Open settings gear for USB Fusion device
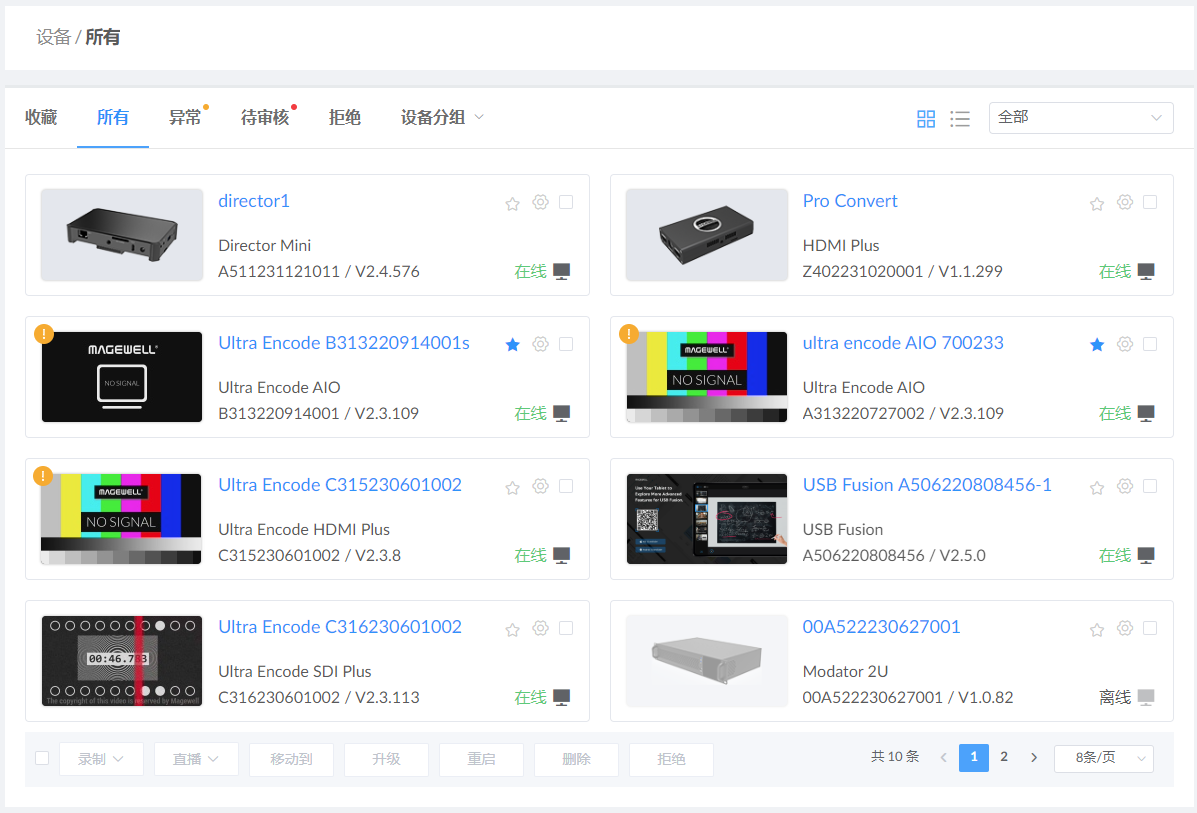 [1125, 486]
